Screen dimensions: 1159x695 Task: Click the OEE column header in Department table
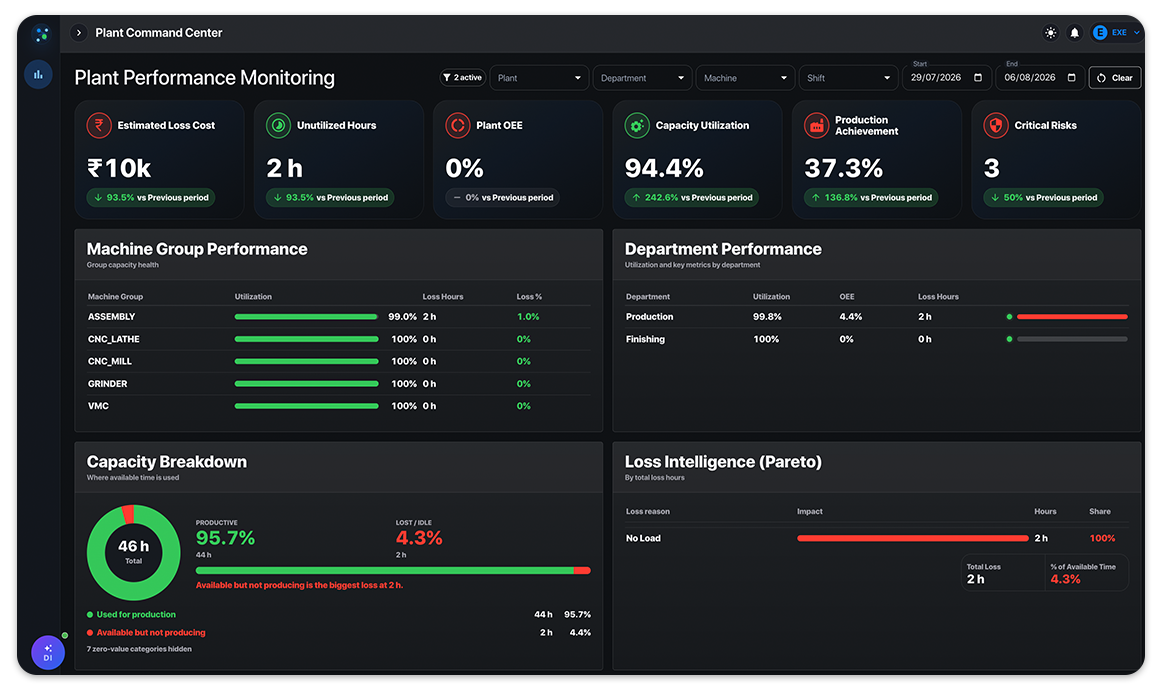tap(846, 296)
